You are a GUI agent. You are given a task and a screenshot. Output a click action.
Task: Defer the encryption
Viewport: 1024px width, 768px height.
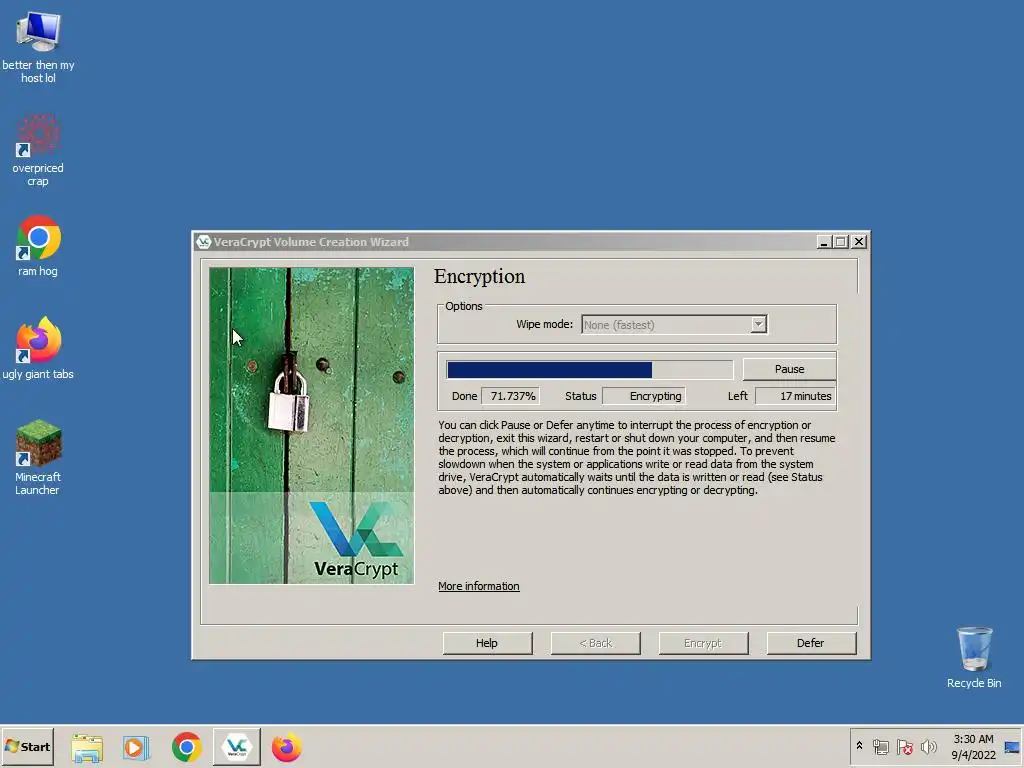coord(810,643)
